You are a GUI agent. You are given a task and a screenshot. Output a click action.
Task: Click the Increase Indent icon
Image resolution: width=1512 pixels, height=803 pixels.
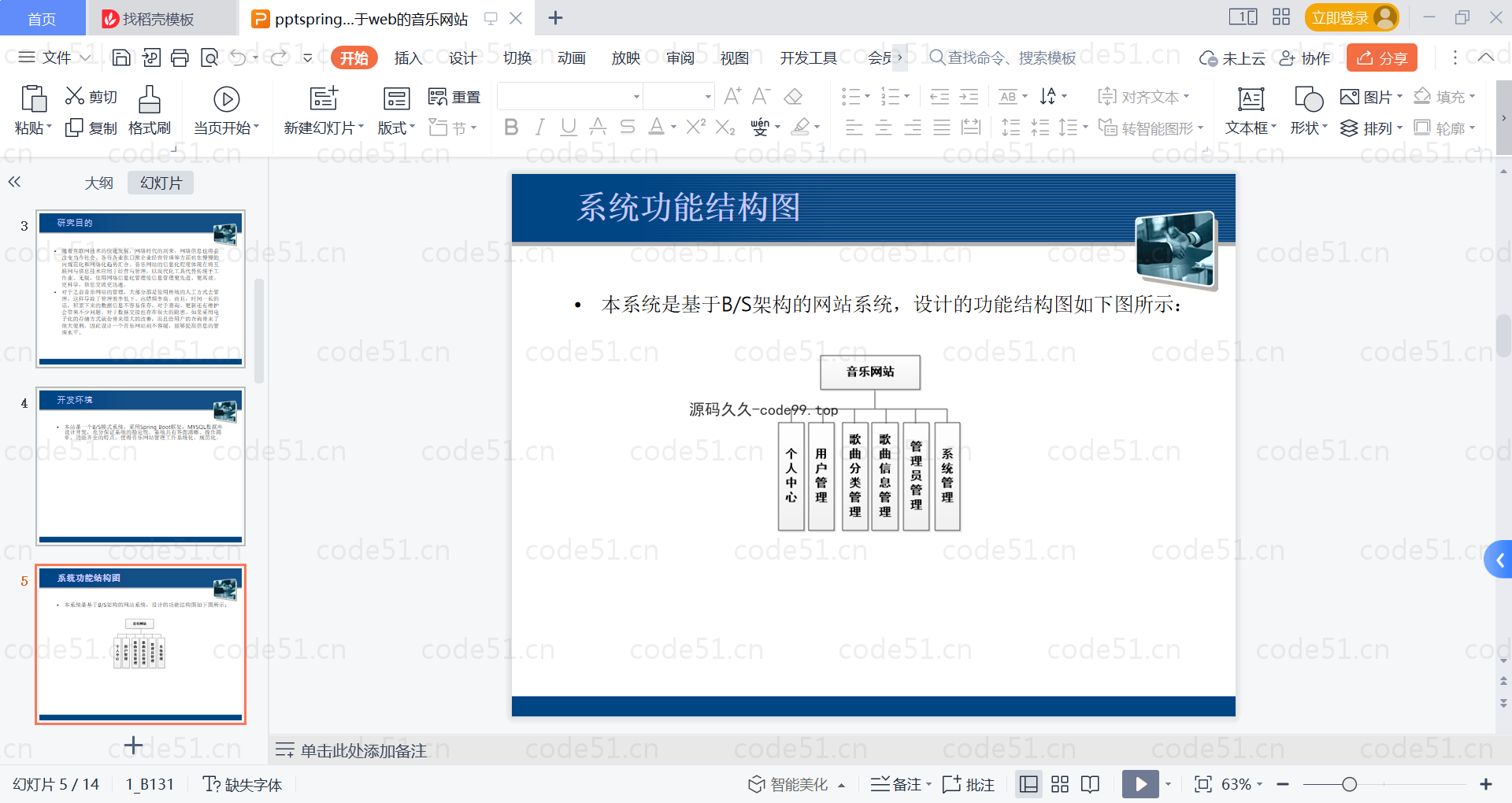tap(969, 97)
